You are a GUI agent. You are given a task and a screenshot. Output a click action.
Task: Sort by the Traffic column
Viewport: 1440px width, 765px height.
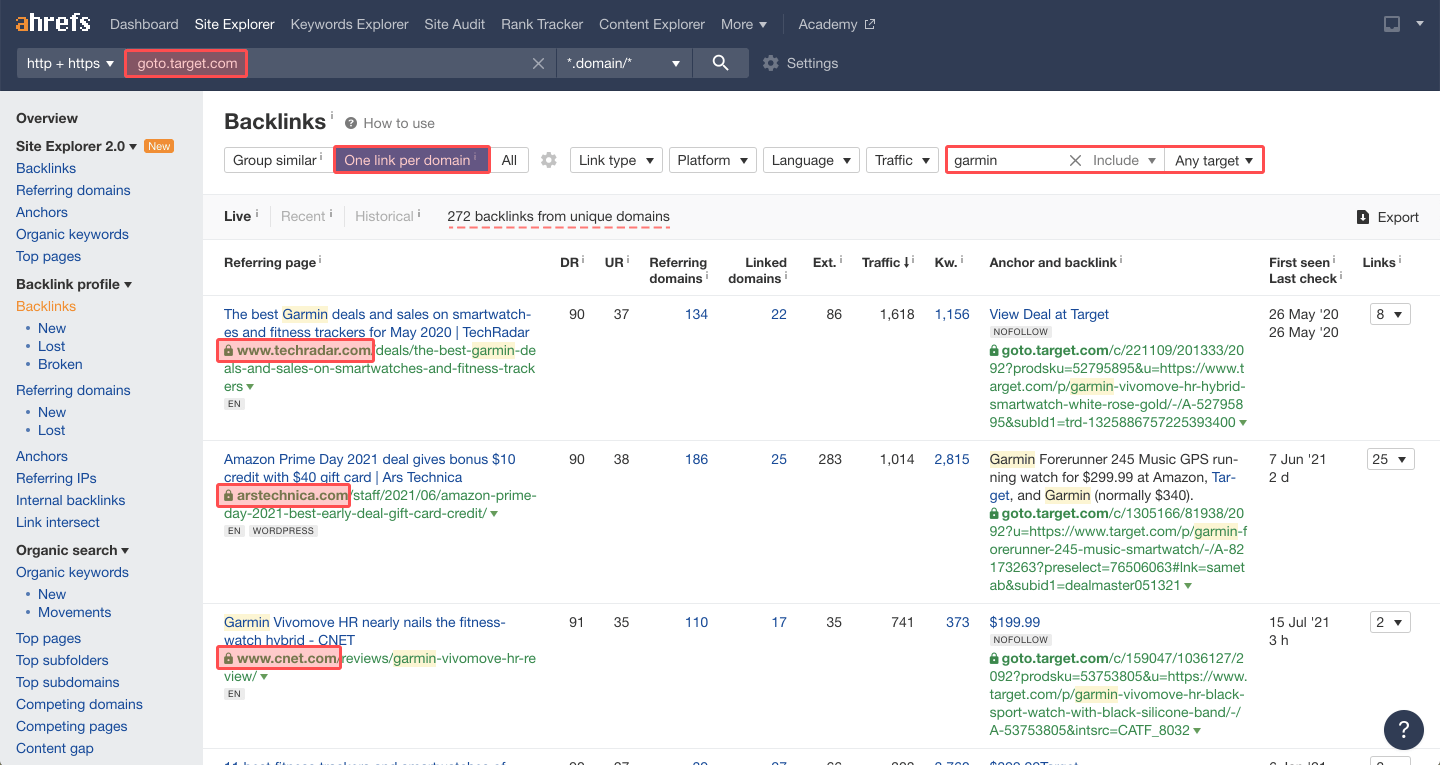coord(886,262)
